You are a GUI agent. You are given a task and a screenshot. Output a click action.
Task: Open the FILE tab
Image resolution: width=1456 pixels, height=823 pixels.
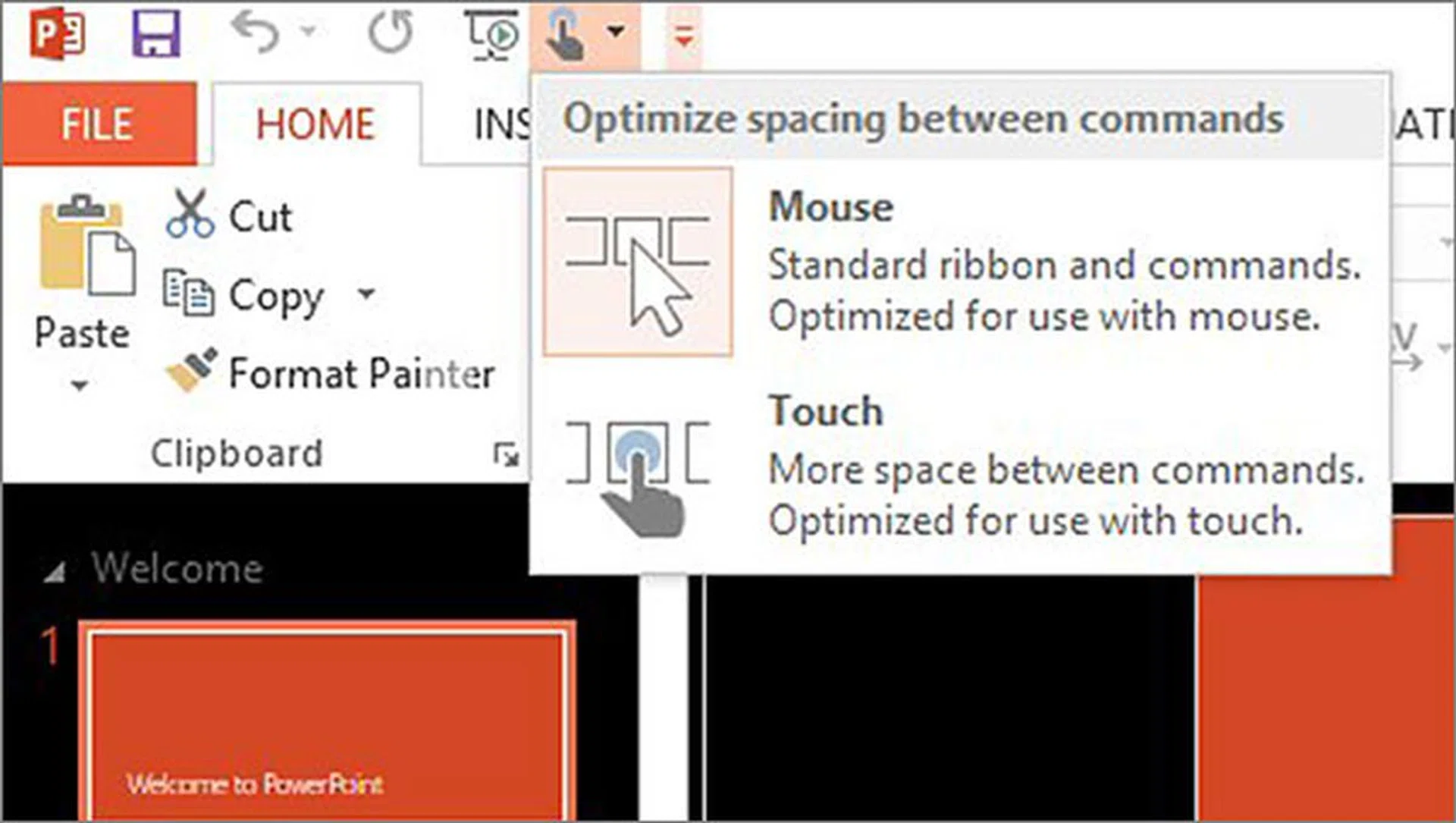point(99,124)
